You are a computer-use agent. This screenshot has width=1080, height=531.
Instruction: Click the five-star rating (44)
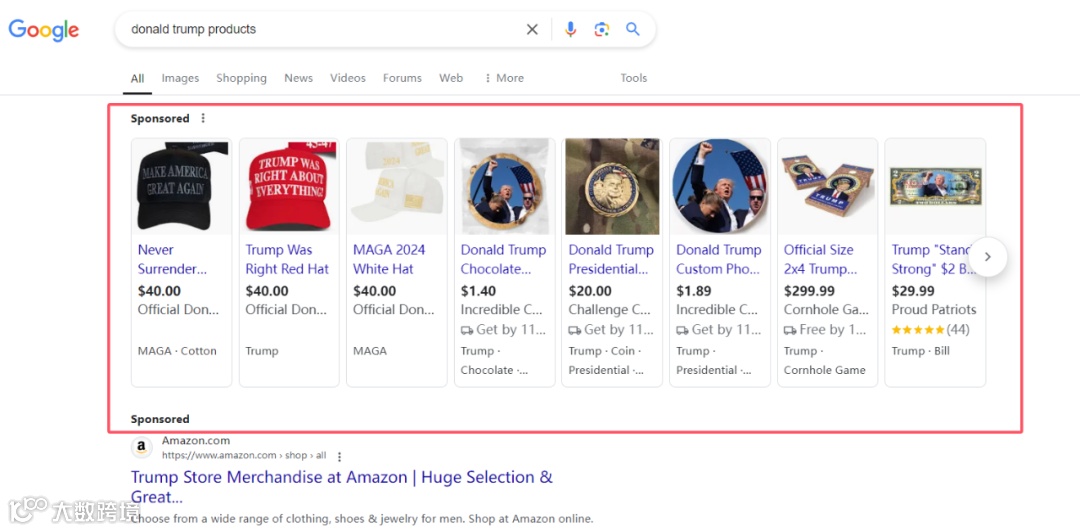click(x=931, y=330)
